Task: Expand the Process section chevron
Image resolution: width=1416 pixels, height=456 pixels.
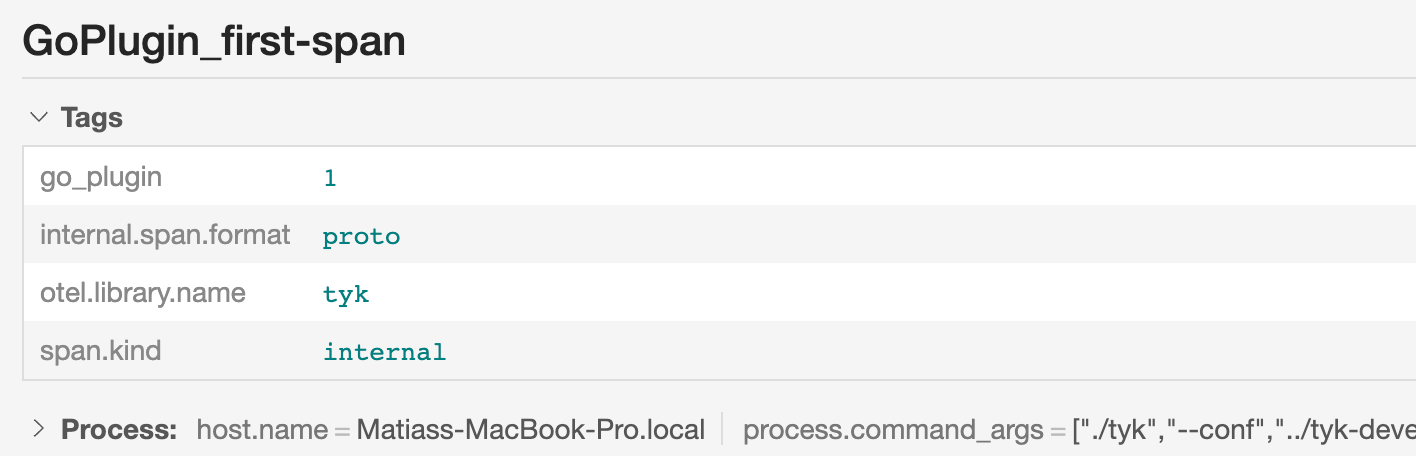Action: (x=39, y=430)
